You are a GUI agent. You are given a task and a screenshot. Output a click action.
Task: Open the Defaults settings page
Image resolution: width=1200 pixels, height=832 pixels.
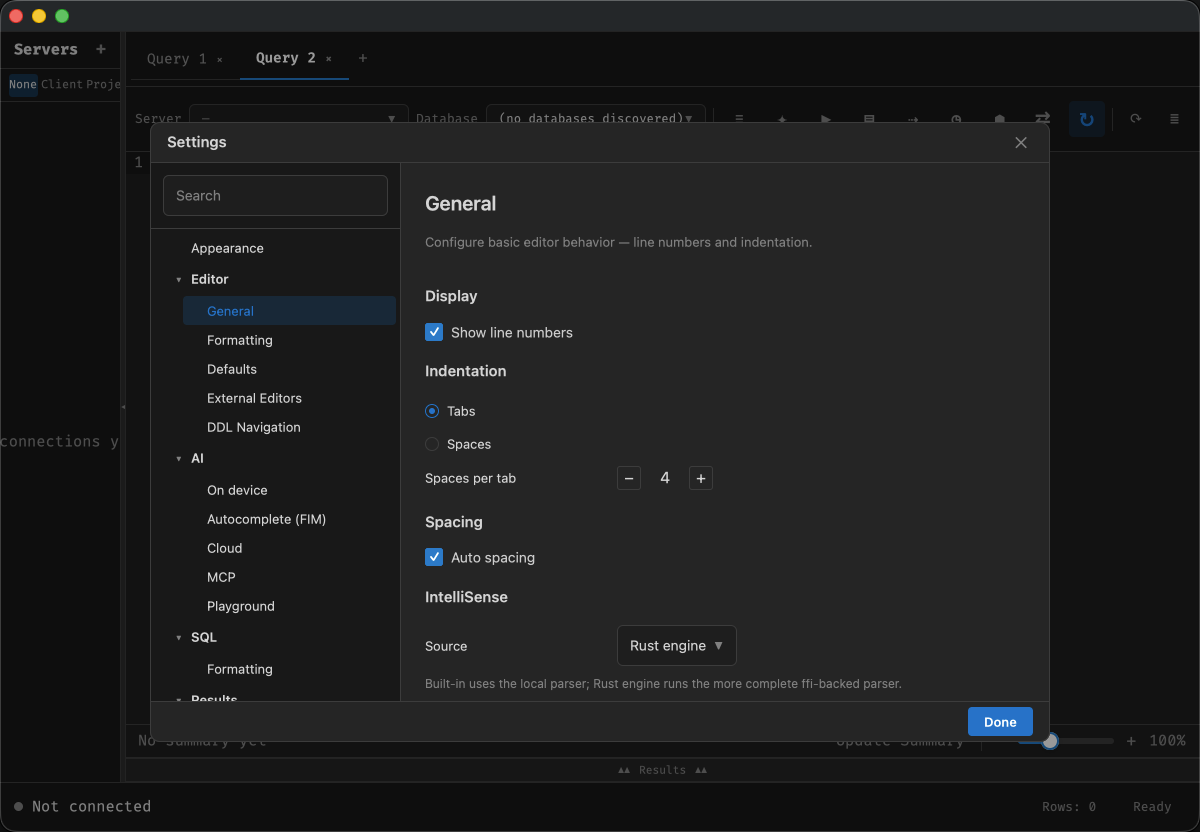click(x=232, y=369)
